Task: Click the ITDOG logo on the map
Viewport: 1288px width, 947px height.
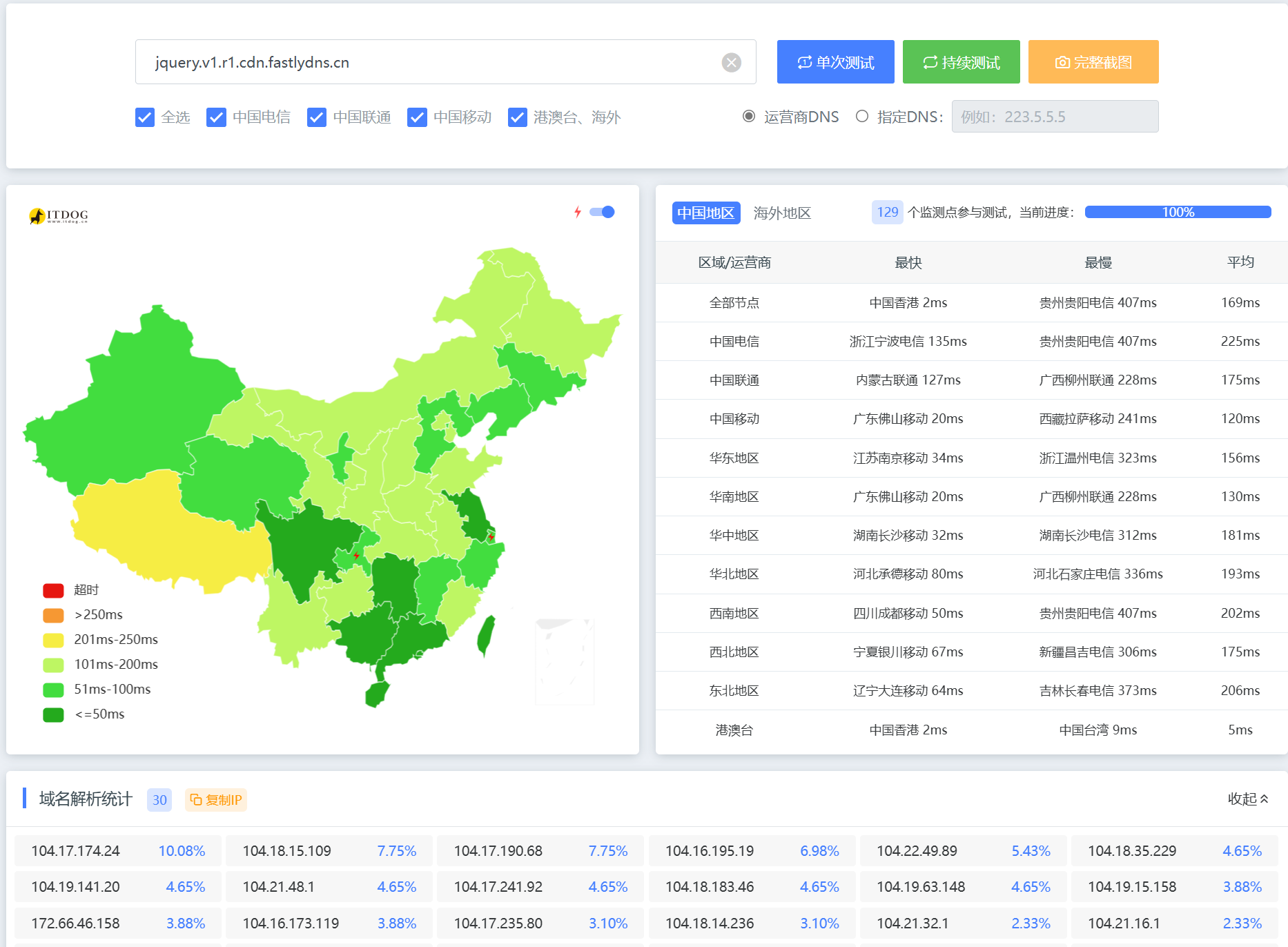Action: click(x=59, y=216)
